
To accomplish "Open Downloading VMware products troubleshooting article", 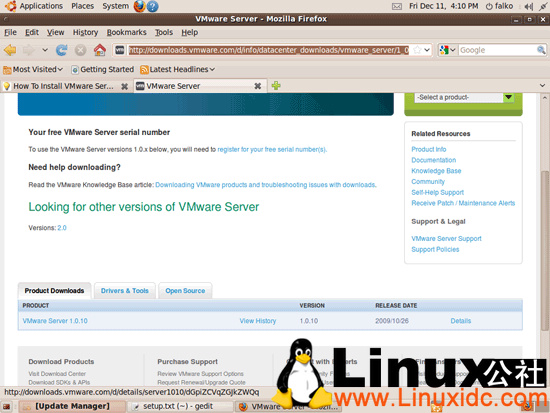I will (266, 185).
